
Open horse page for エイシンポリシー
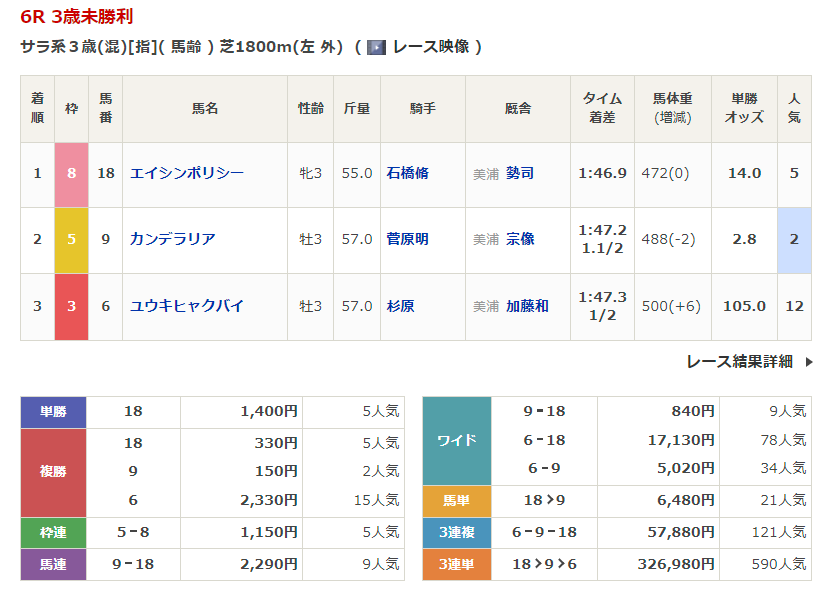point(187,173)
